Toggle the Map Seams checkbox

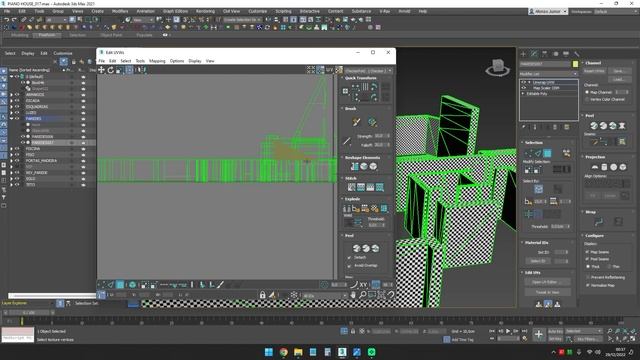tap(587, 252)
